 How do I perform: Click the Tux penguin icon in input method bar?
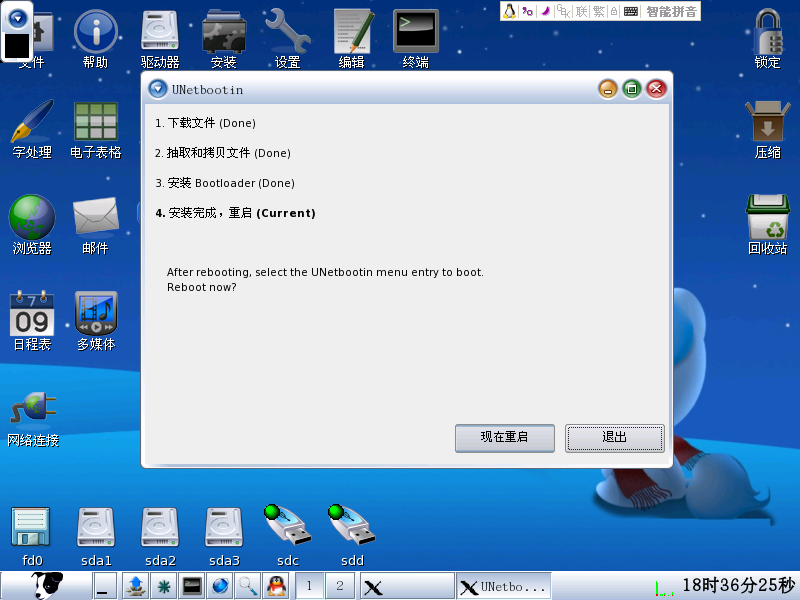(509, 11)
